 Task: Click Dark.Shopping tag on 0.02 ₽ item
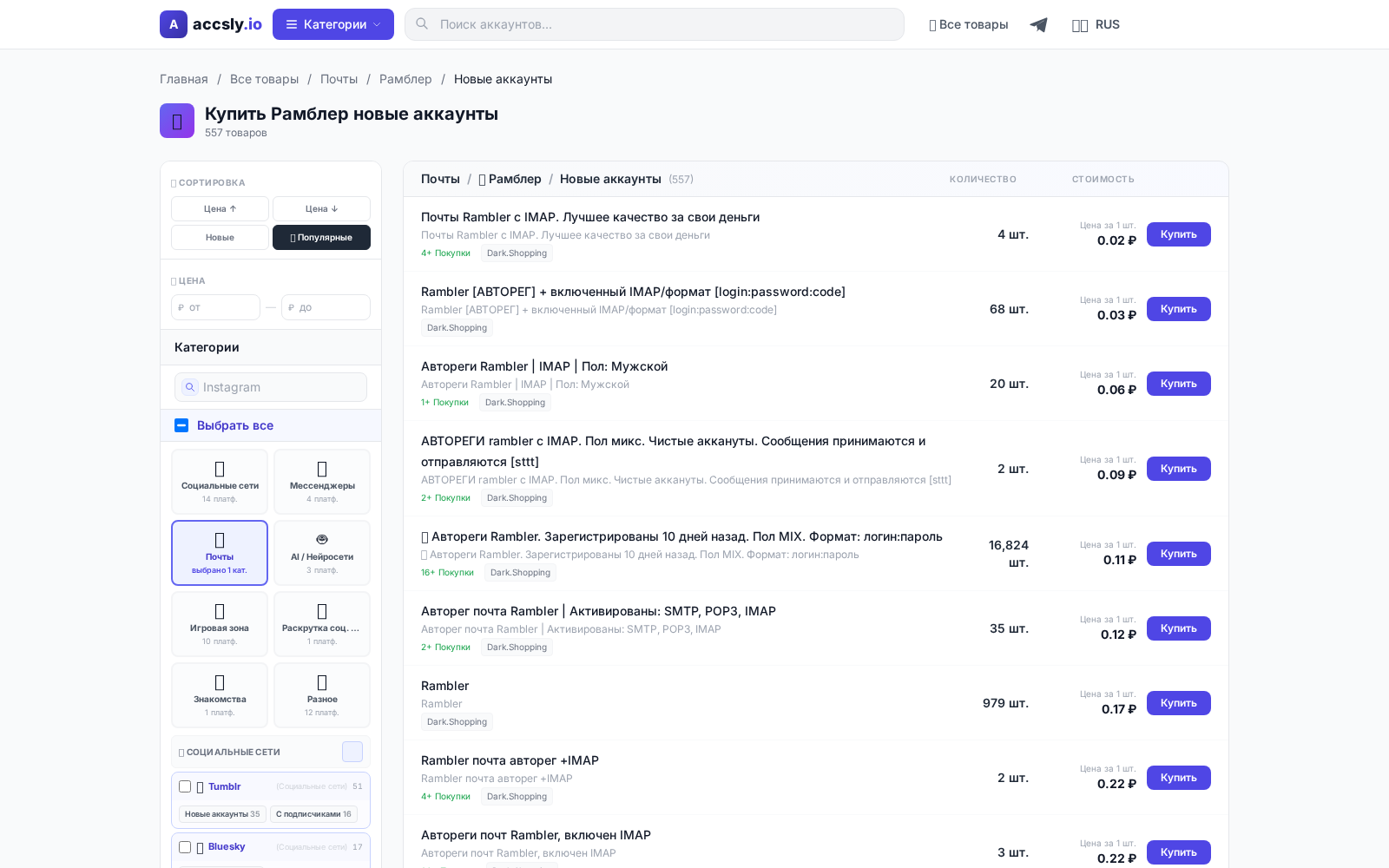pyautogui.click(x=517, y=253)
